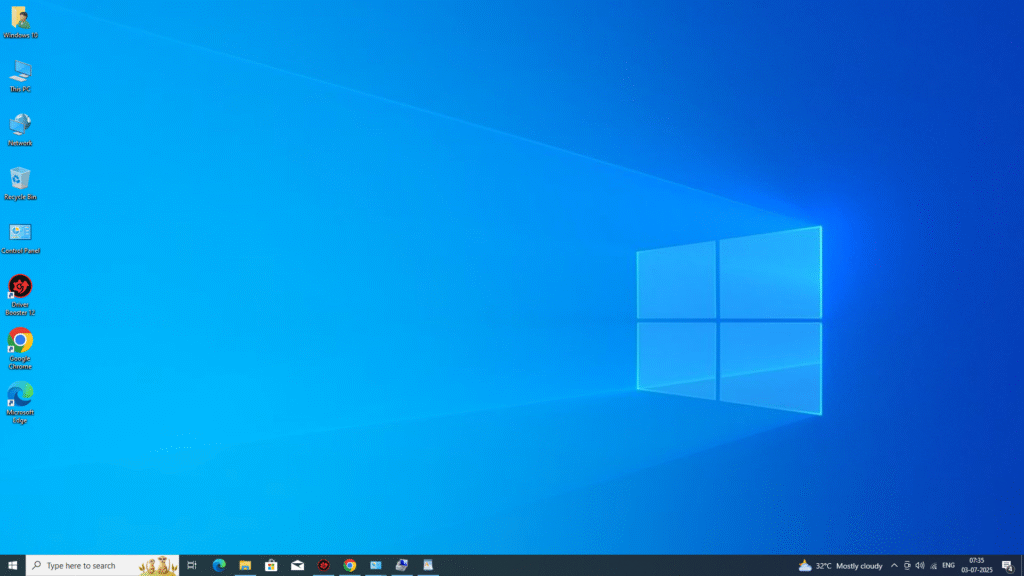Select the Google Chrome desktop shortcut
The height and width of the screenshot is (576, 1024).
pyautogui.click(x=20, y=349)
